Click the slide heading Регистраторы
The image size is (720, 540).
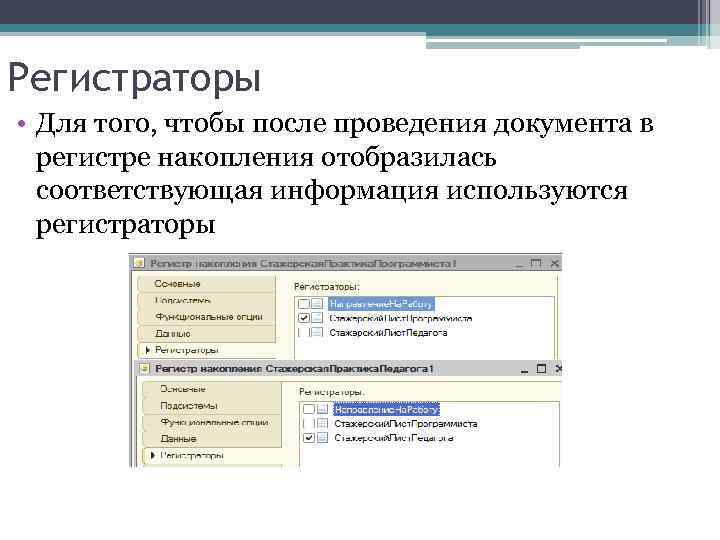click(135, 79)
